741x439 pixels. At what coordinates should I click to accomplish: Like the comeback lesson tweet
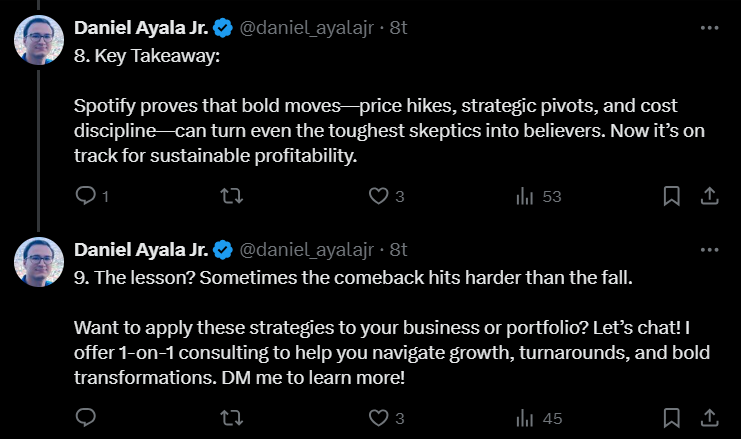point(378,417)
